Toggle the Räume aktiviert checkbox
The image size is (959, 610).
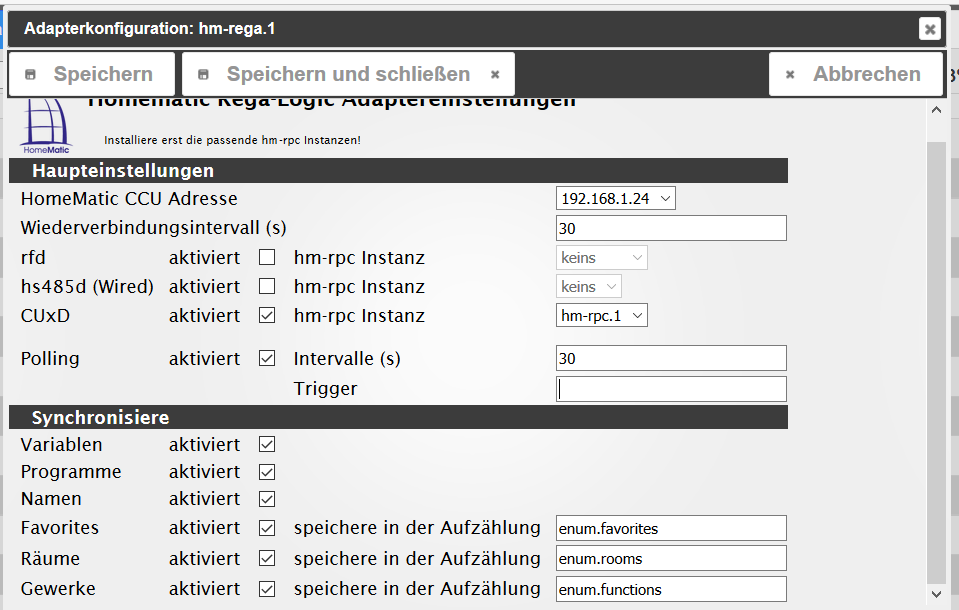pos(267,559)
